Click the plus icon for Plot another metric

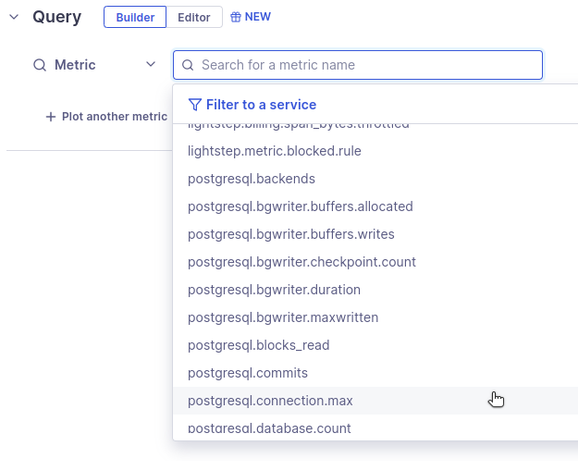click(51, 117)
